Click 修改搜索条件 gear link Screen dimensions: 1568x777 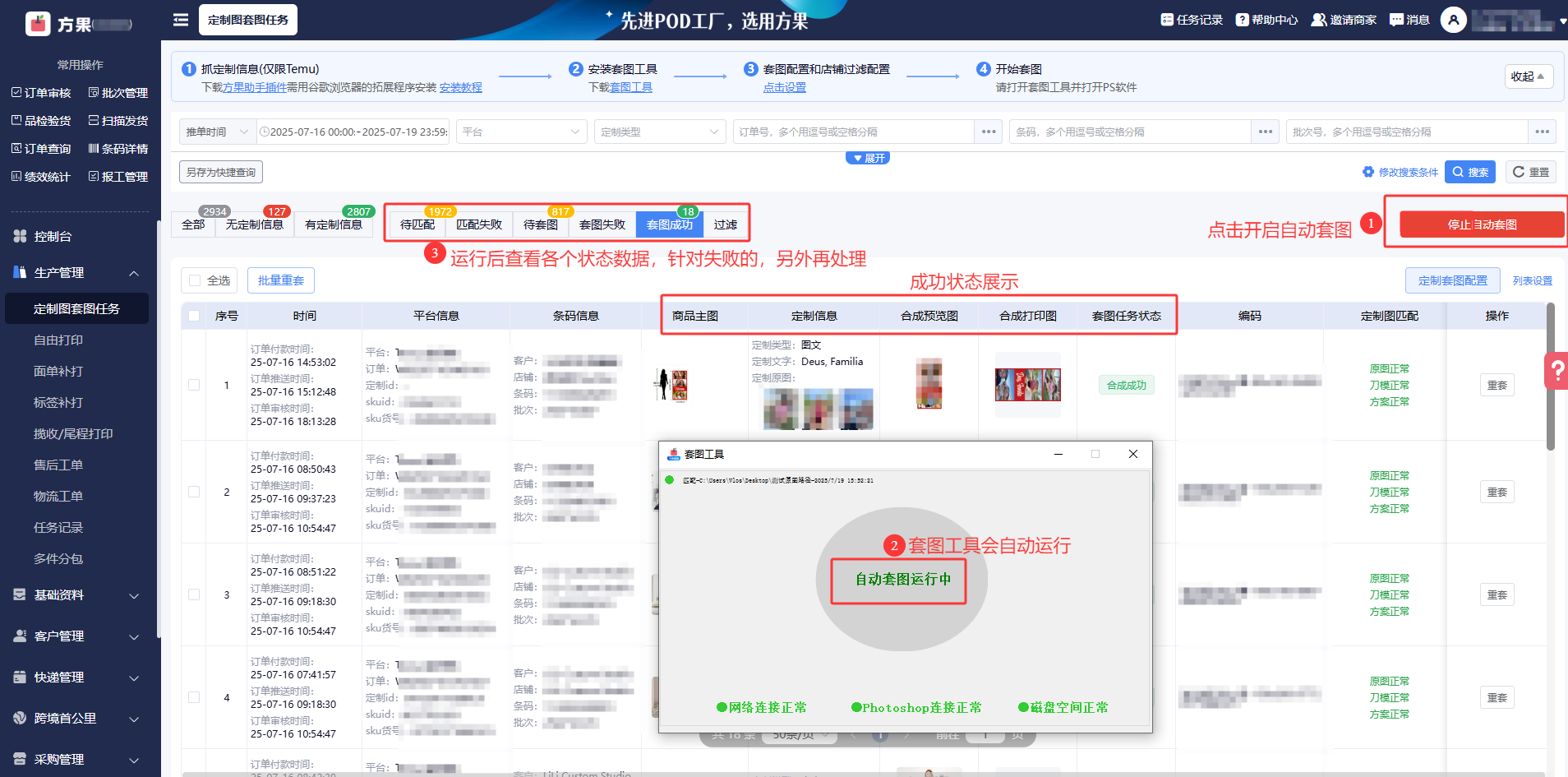pos(1400,173)
